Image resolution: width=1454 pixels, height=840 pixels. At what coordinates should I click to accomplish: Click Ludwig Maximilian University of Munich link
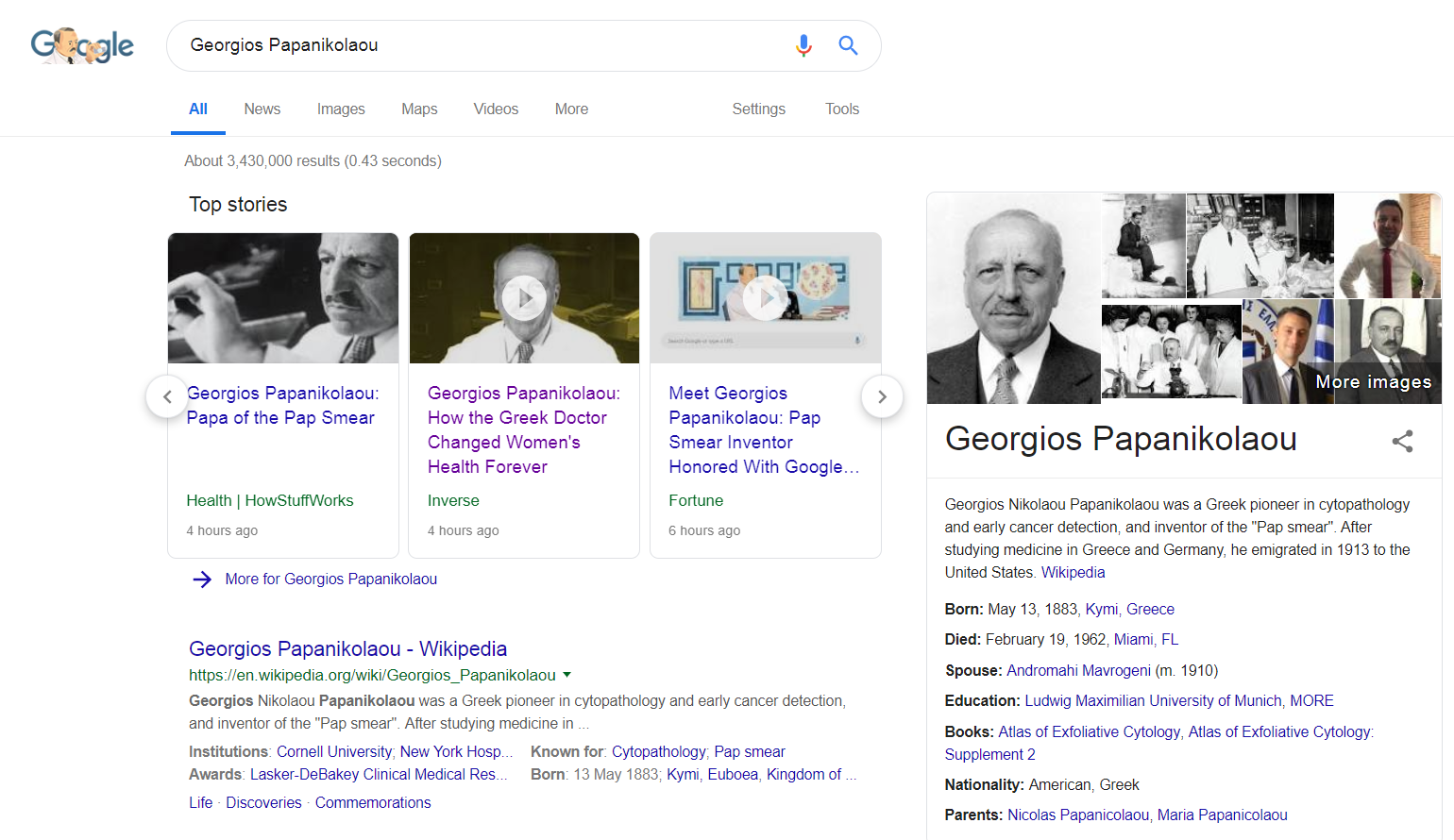1153,700
